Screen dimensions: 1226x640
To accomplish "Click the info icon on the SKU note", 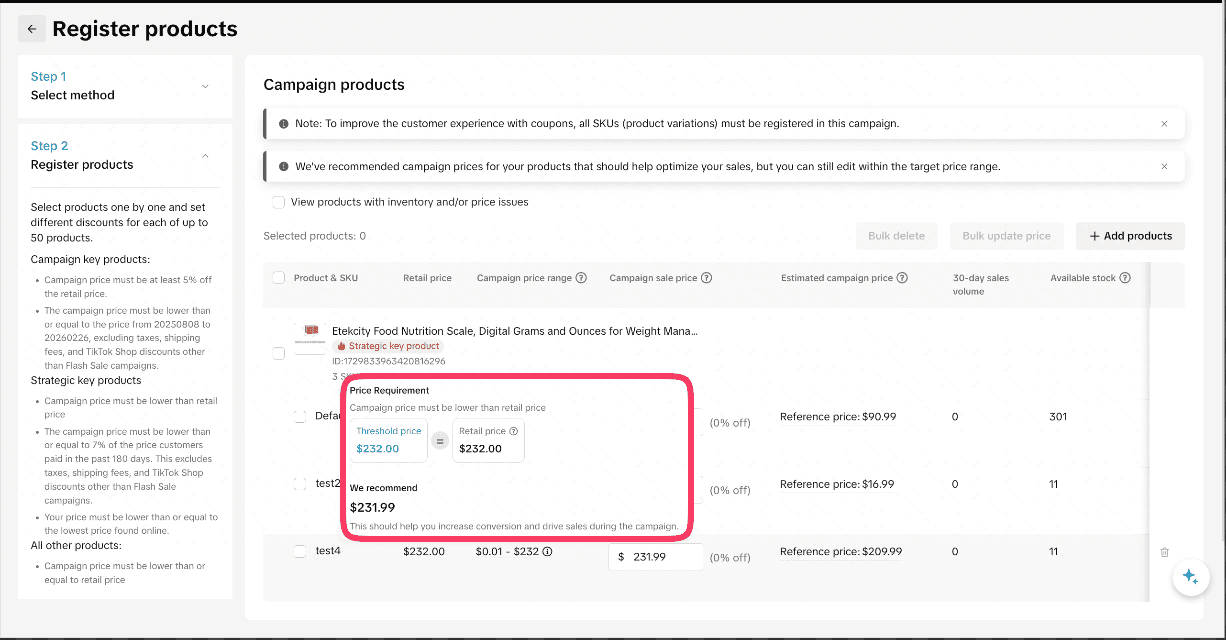I will [x=284, y=124].
